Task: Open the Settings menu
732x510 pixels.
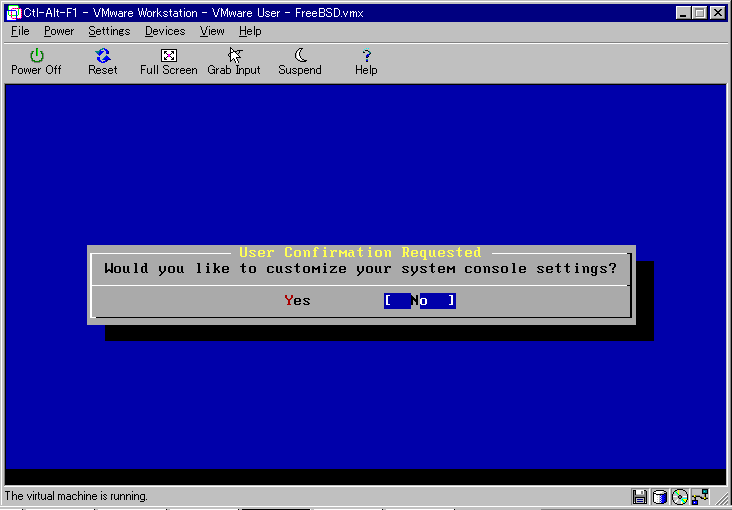Action: pos(109,31)
